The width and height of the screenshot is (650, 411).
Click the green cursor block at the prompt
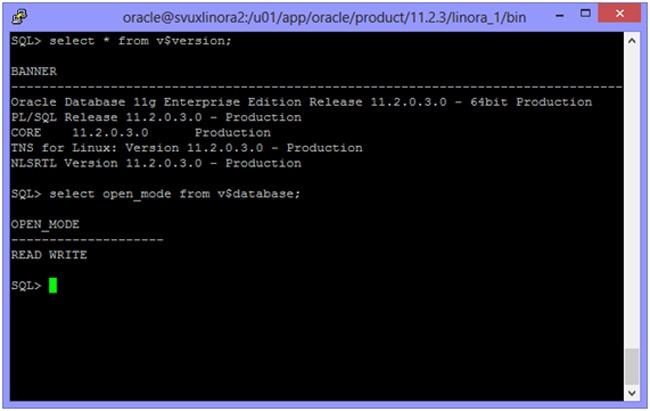[52, 285]
